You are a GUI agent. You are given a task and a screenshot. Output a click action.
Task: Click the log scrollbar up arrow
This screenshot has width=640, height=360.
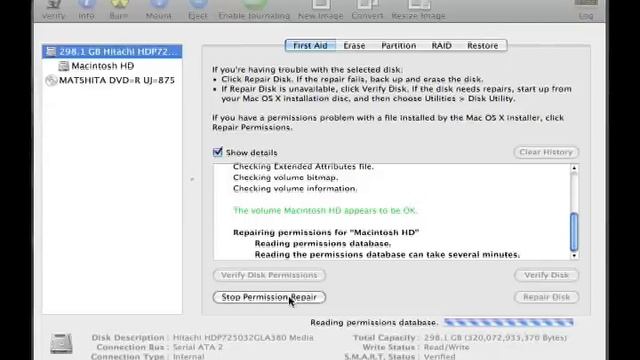pos(574,168)
